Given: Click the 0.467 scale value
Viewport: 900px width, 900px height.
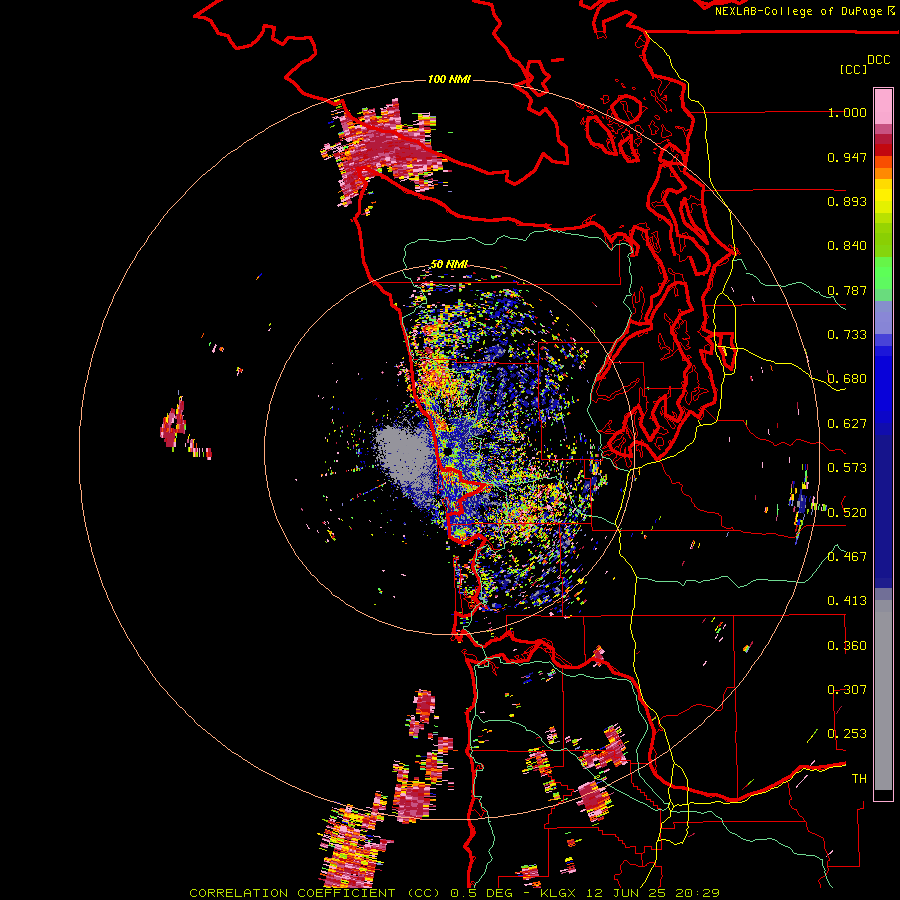Looking at the screenshot, I should [x=847, y=557].
